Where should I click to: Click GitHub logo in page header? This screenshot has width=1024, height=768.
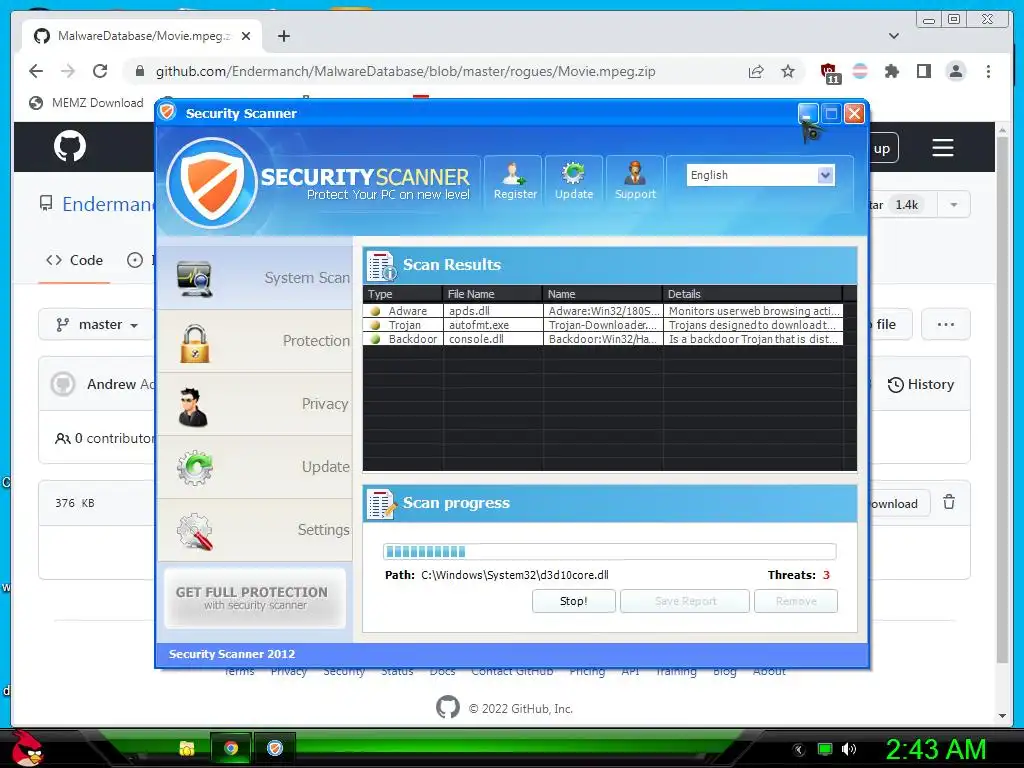click(70, 146)
